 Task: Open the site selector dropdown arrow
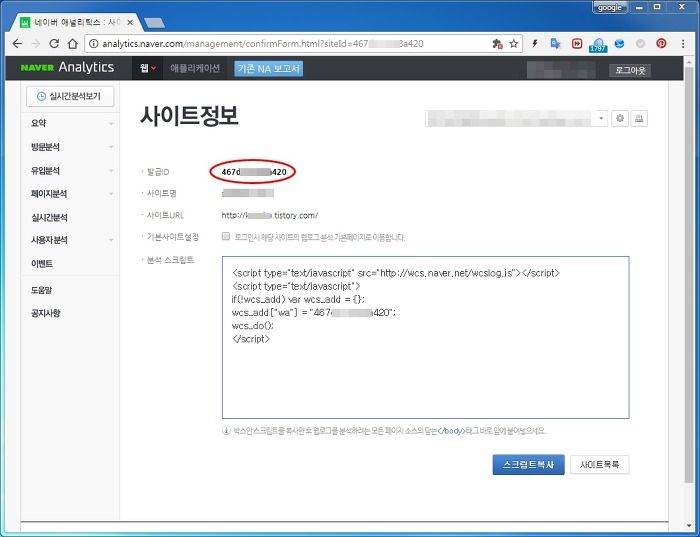pyautogui.click(x=601, y=118)
